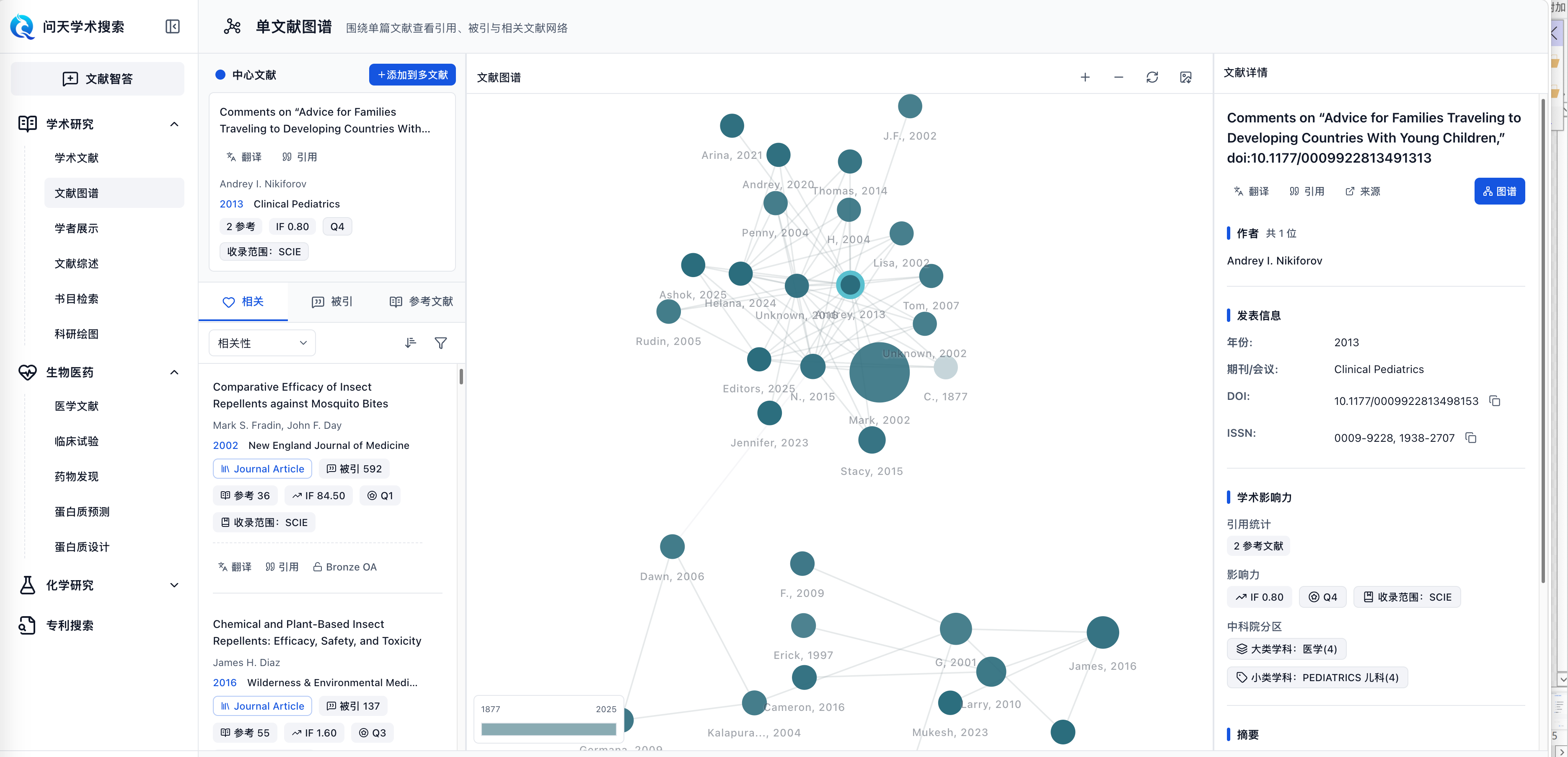The width and height of the screenshot is (1568, 757).
Task: Open Comparative Efficacy of Insect Repellents paper
Action: [x=301, y=395]
